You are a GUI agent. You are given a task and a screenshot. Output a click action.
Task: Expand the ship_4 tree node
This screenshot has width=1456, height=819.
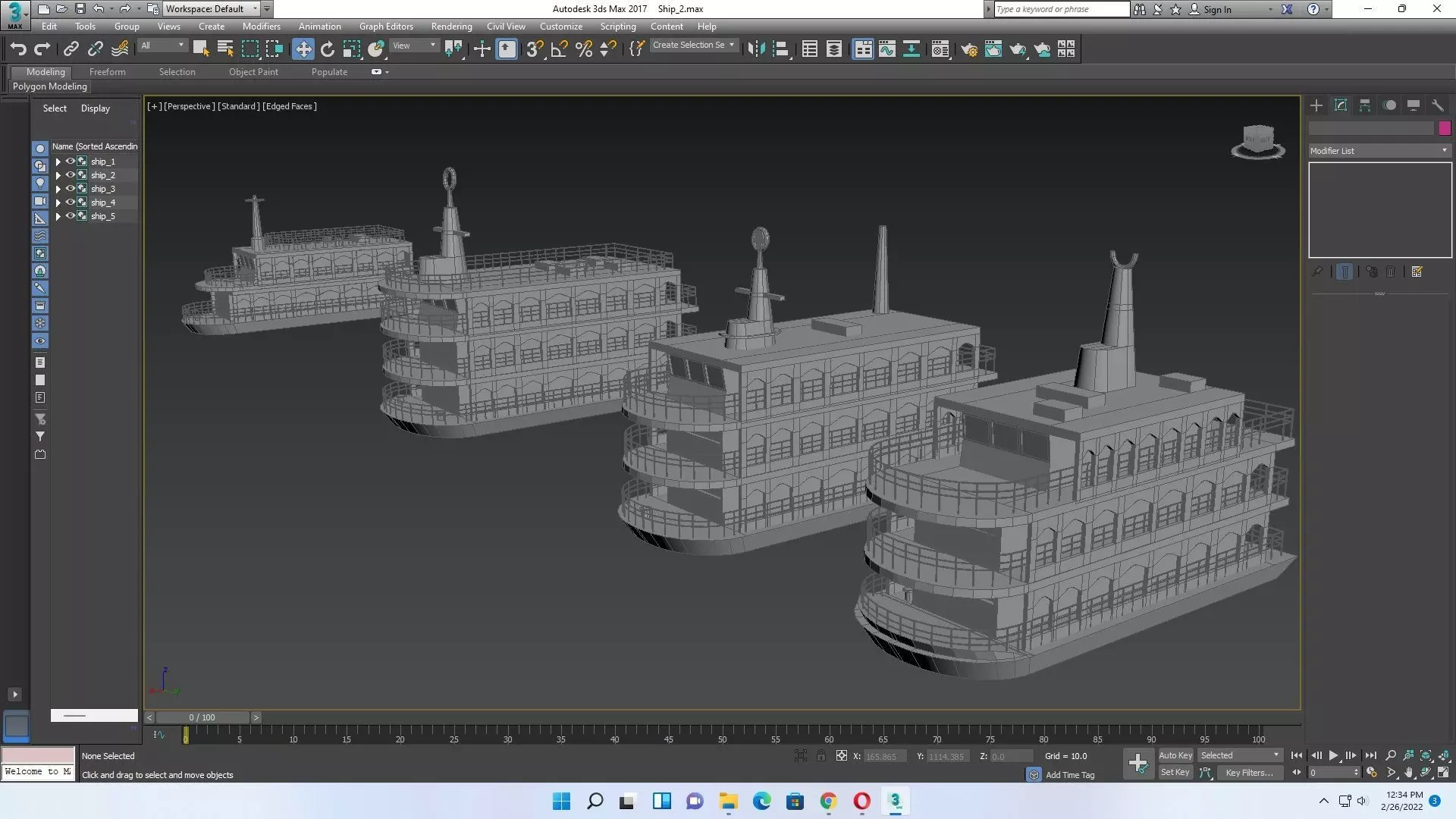(58, 202)
